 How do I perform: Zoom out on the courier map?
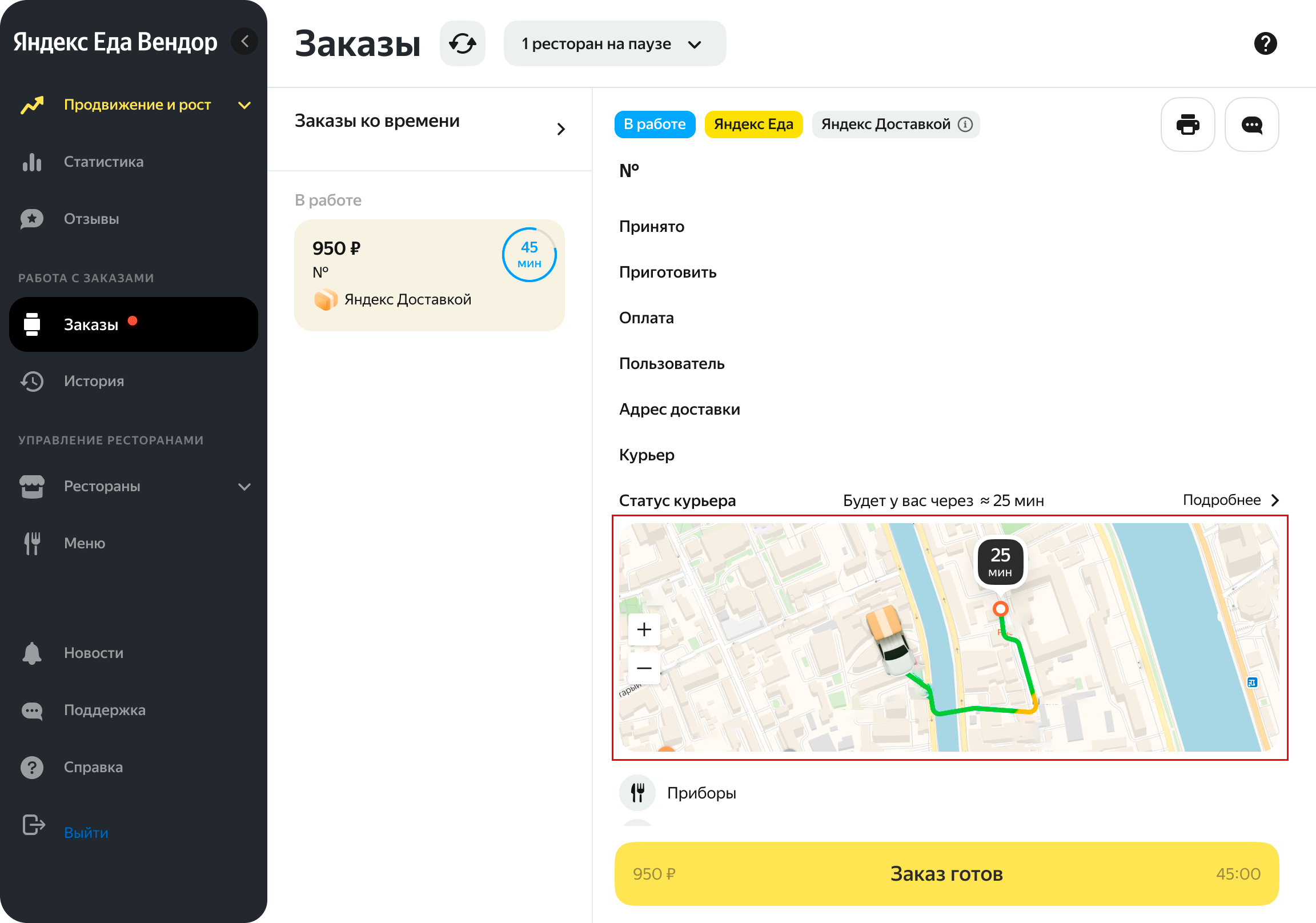coord(644,668)
